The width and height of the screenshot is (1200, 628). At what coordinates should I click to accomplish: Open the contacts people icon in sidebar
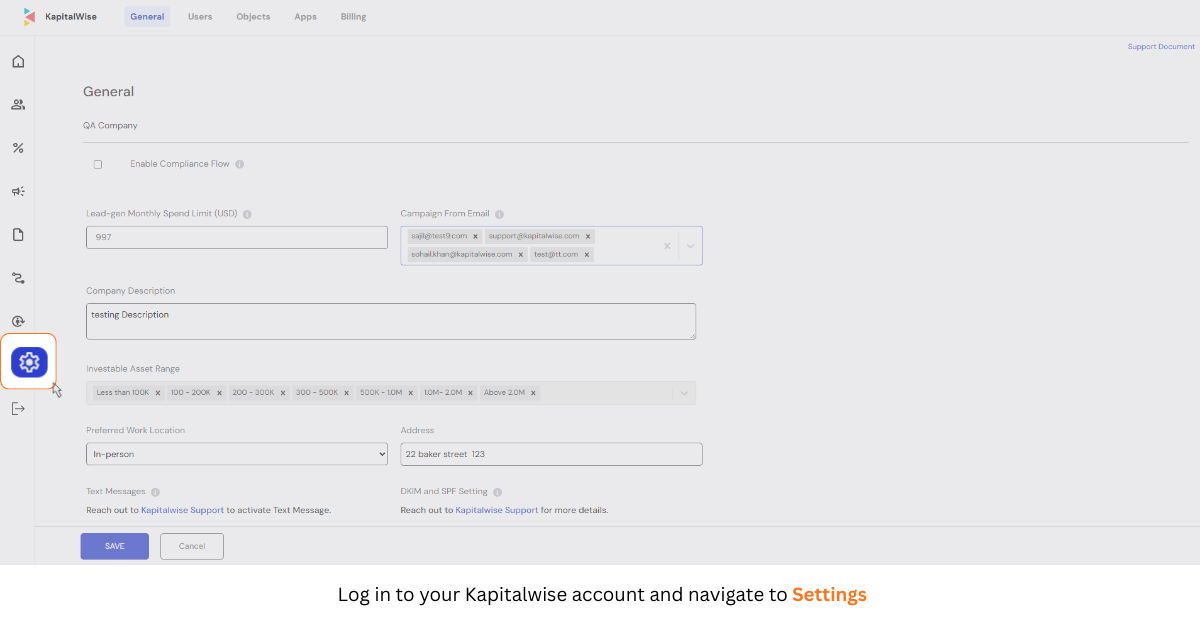18,105
